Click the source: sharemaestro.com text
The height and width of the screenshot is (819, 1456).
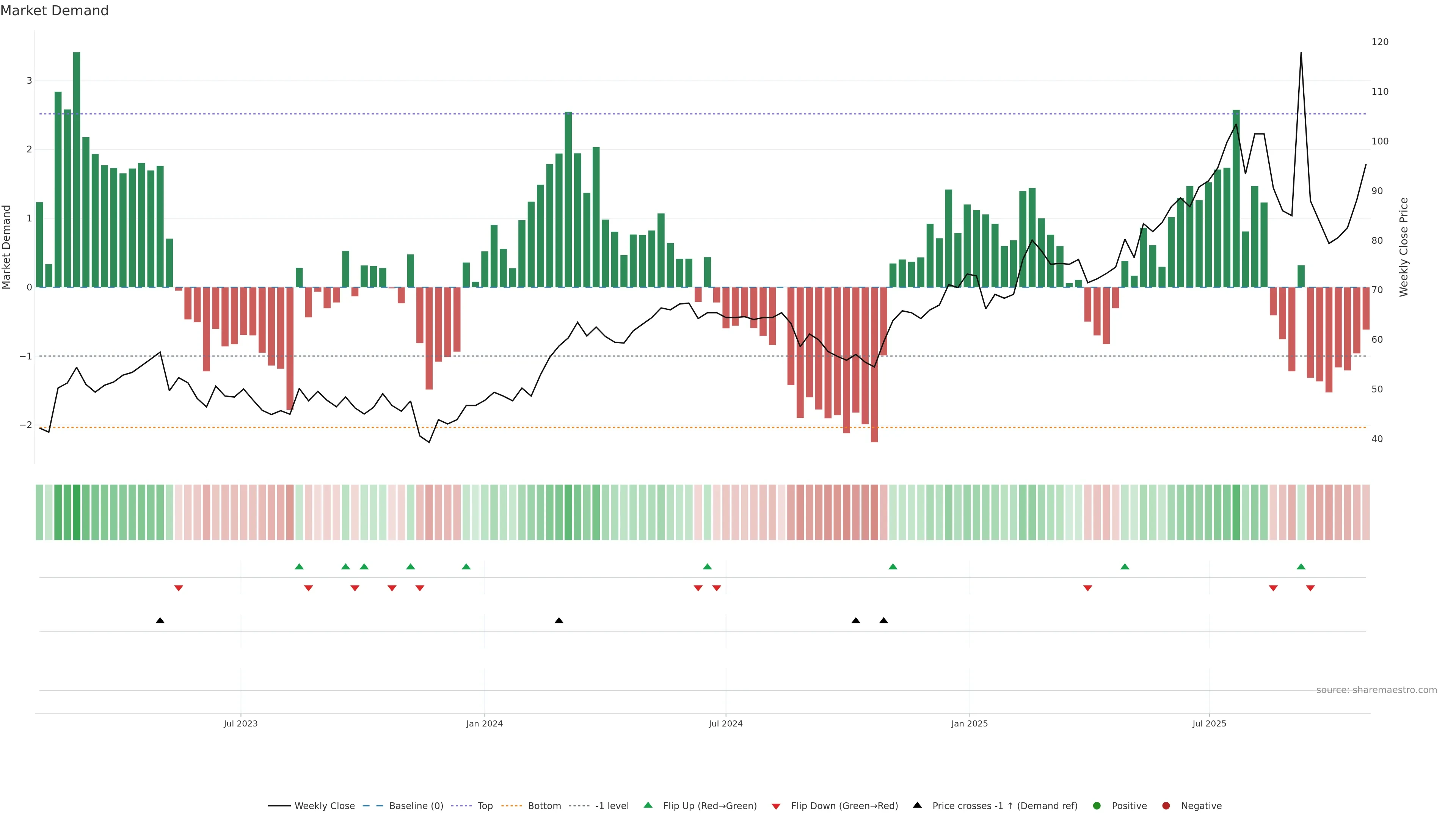[x=1376, y=690]
